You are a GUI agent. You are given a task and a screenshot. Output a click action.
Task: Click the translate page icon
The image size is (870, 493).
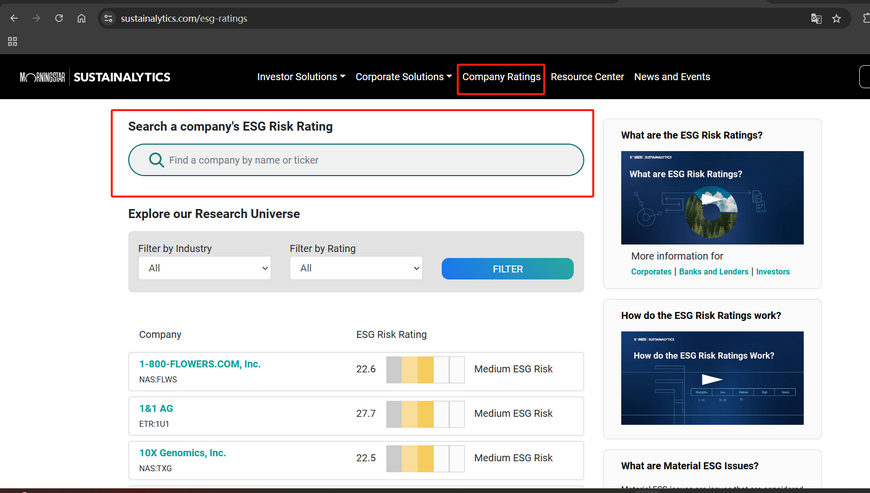tap(816, 18)
